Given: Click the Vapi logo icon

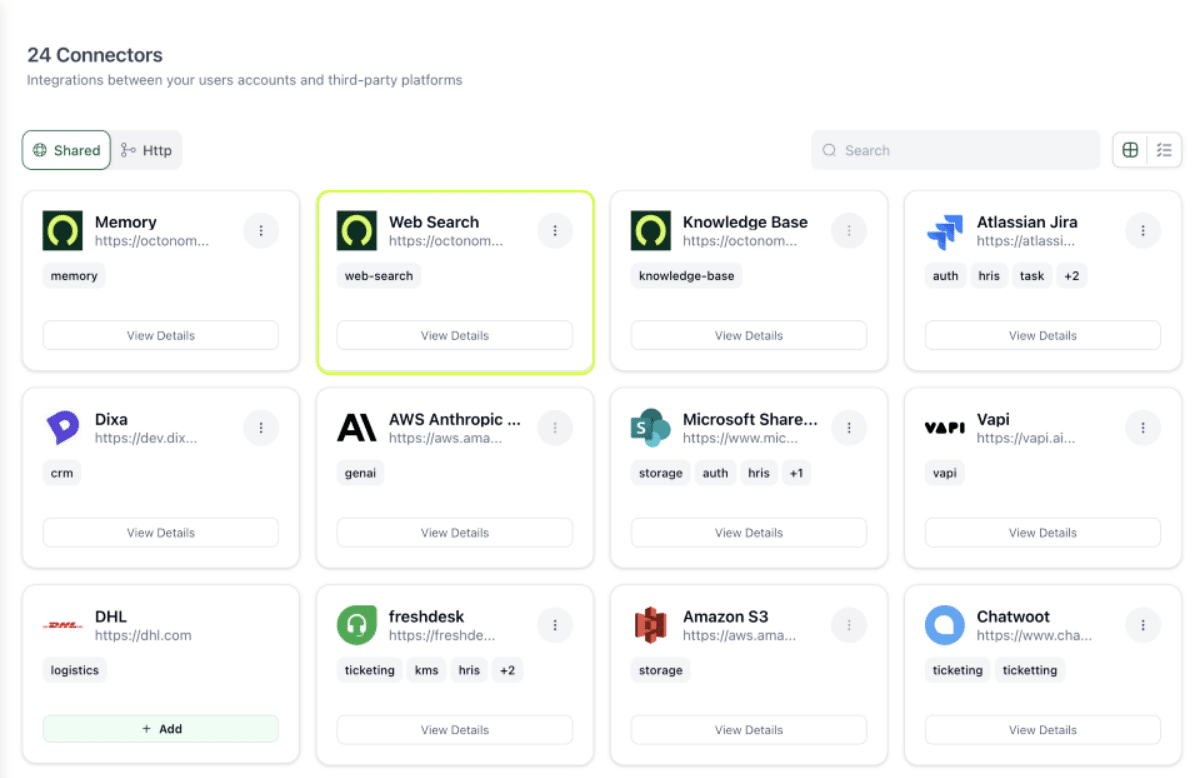Looking at the screenshot, I should tap(944, 428).
